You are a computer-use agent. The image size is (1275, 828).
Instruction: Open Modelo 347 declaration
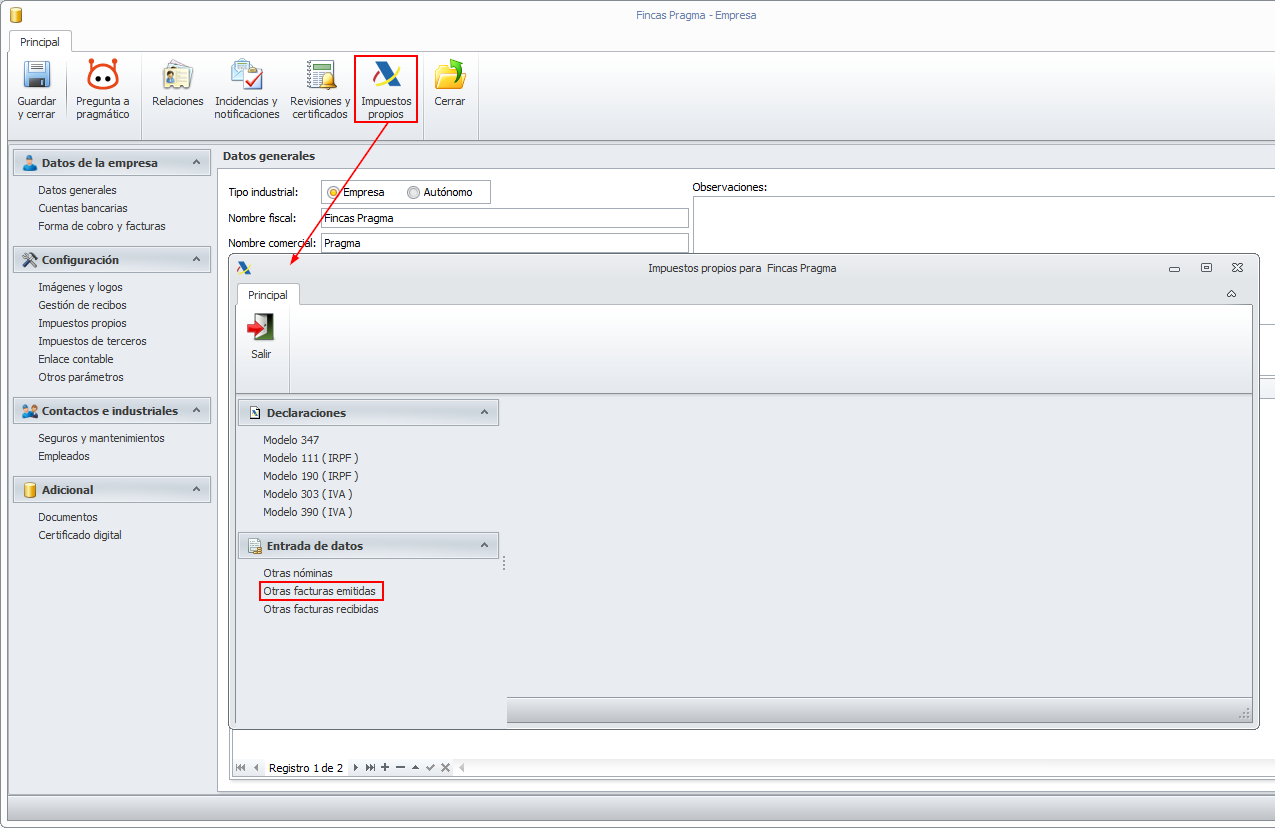[x=291, y=440]
